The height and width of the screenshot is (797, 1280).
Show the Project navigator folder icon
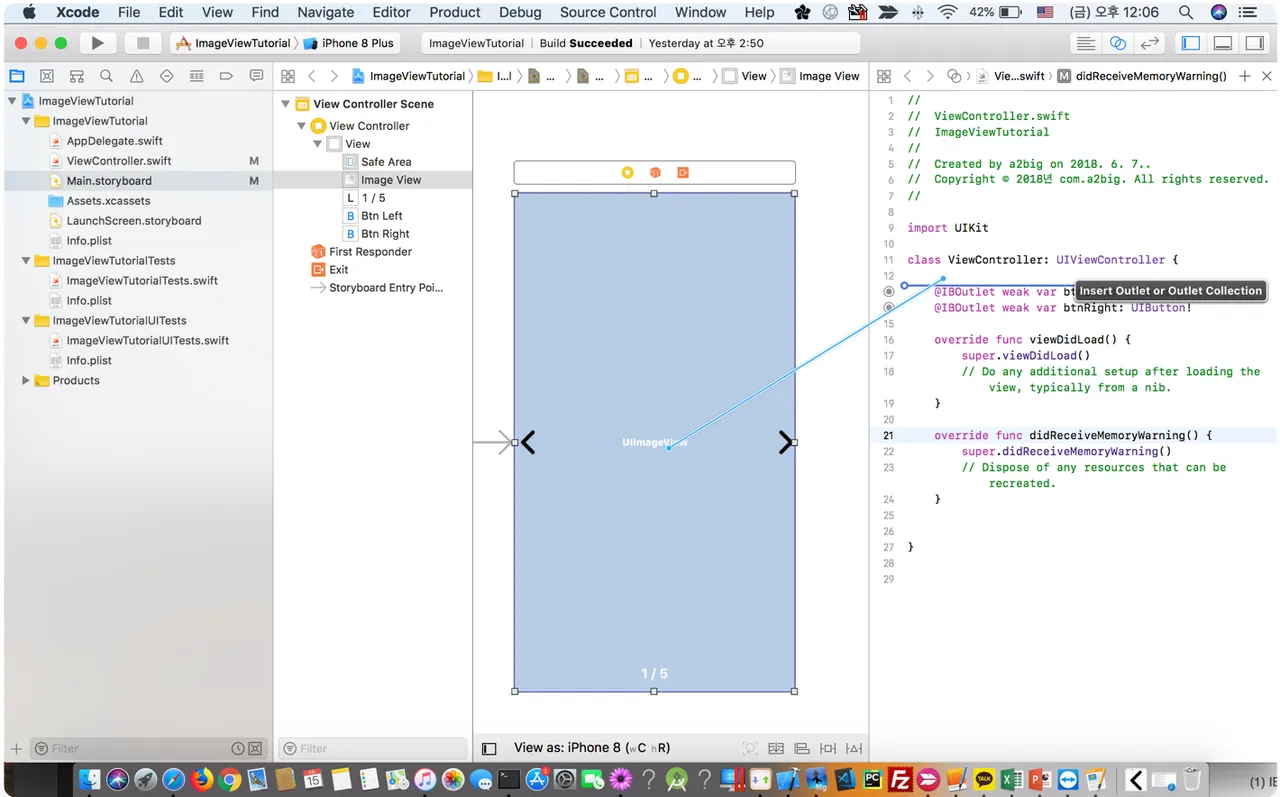17,76
